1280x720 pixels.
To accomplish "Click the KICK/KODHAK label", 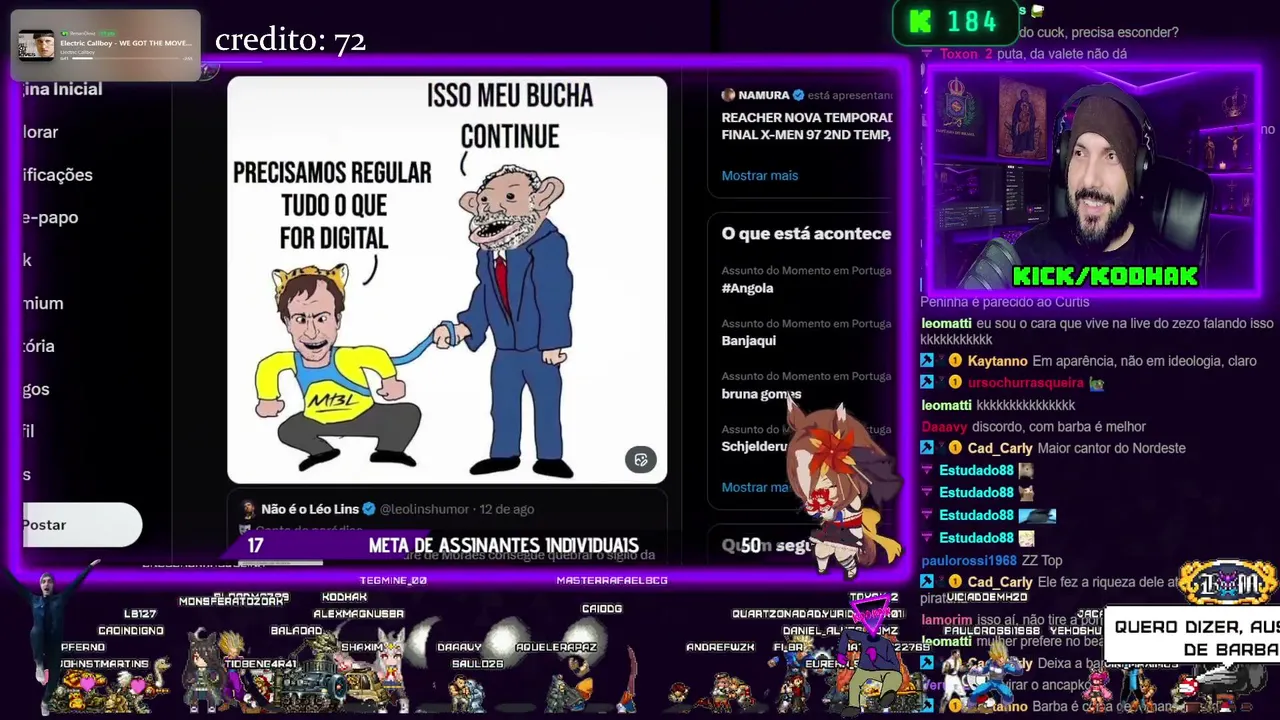I will (x=1105, y=277).
